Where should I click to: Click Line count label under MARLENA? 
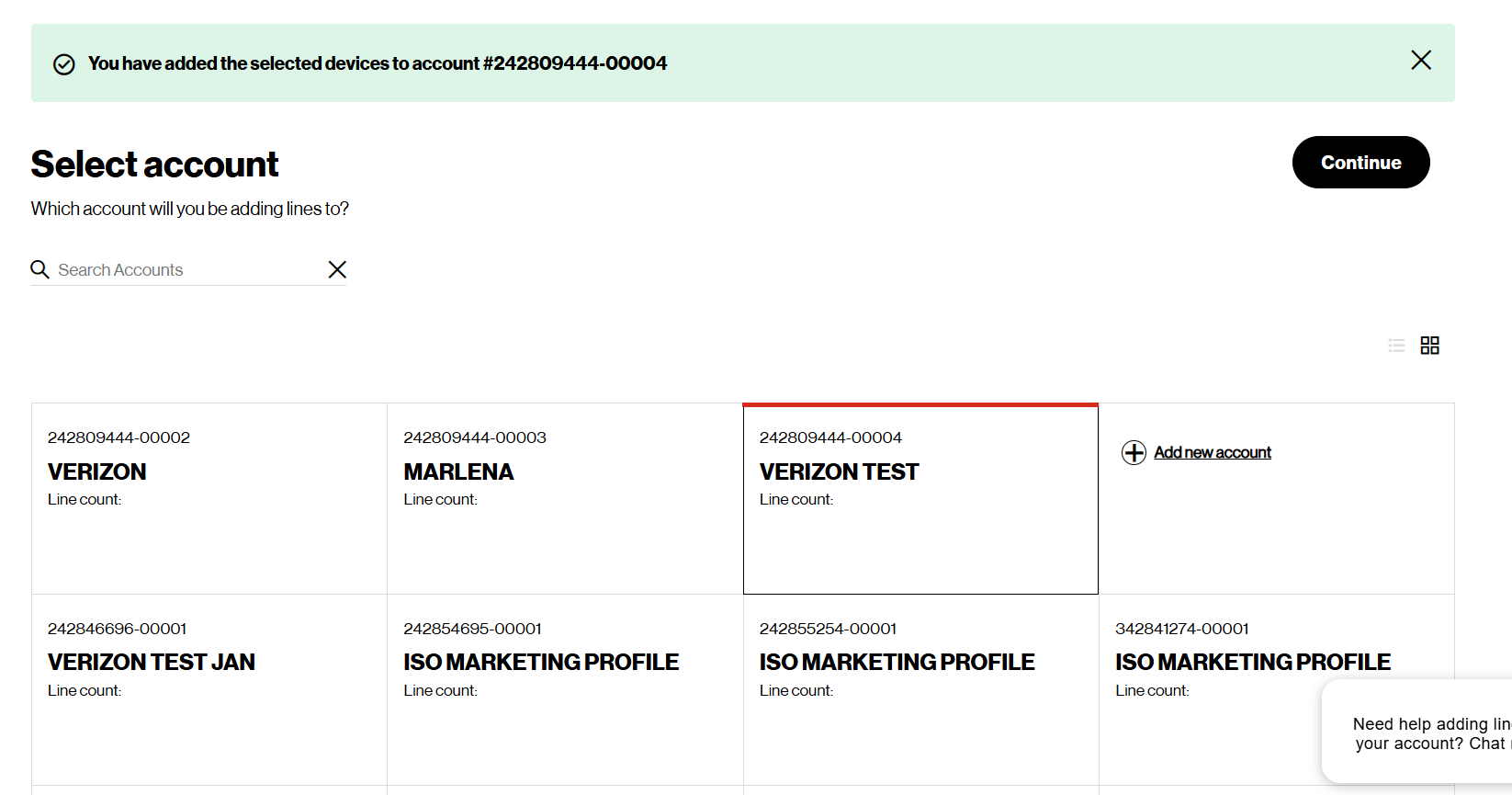coord(440,499)
